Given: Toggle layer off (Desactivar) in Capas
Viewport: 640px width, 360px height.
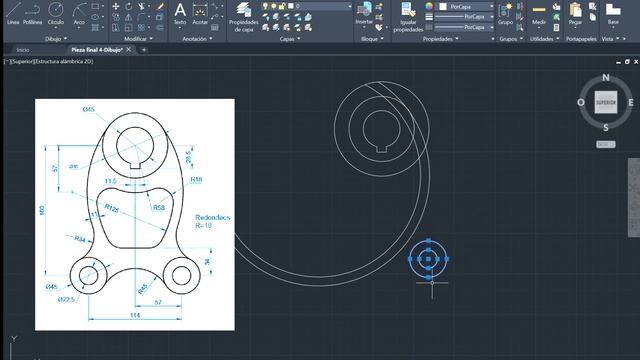Looking at the screenshot, I should 266,17.
